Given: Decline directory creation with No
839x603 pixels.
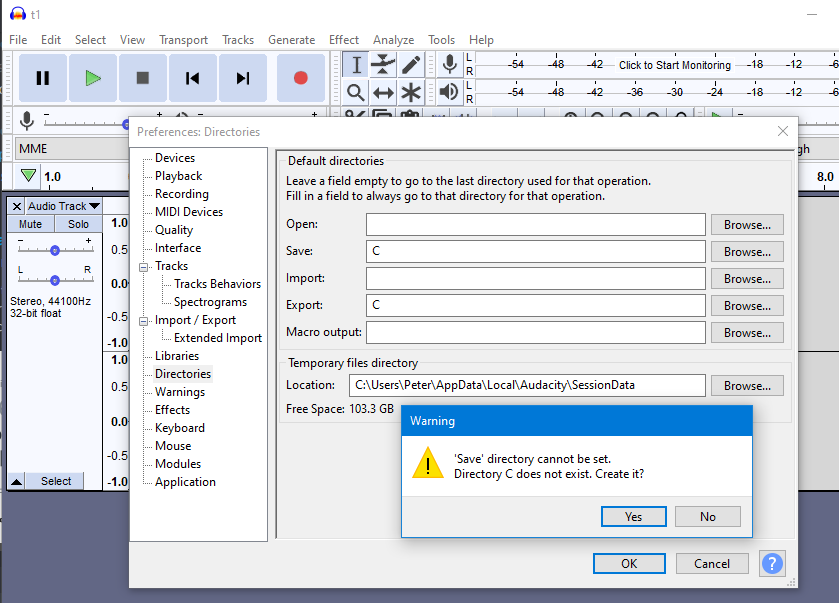Looking at the screenshot, I should pos(708,517).
